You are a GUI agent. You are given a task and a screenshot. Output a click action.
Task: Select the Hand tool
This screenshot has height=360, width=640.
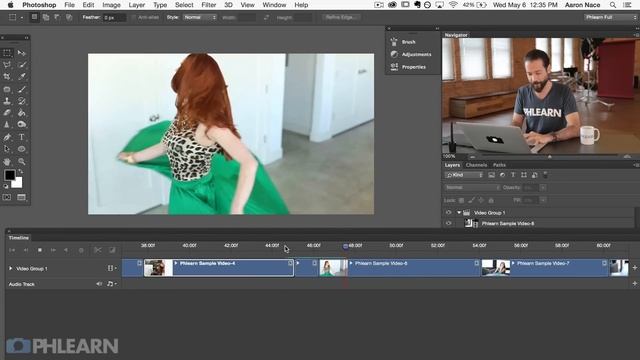pyautogui.click(x=7, y=162)
